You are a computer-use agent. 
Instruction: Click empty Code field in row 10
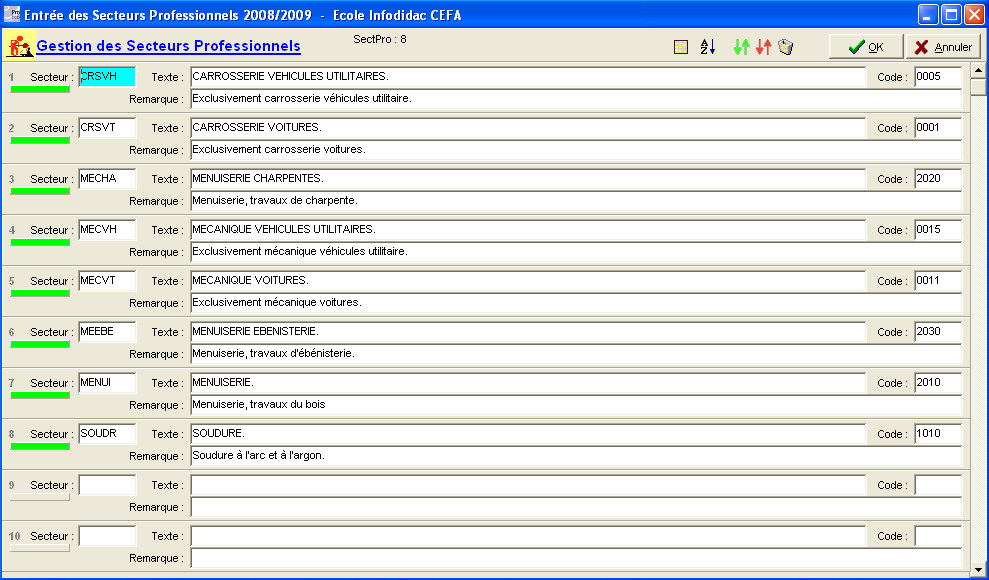pyautogui.click(x=938, y=536)
